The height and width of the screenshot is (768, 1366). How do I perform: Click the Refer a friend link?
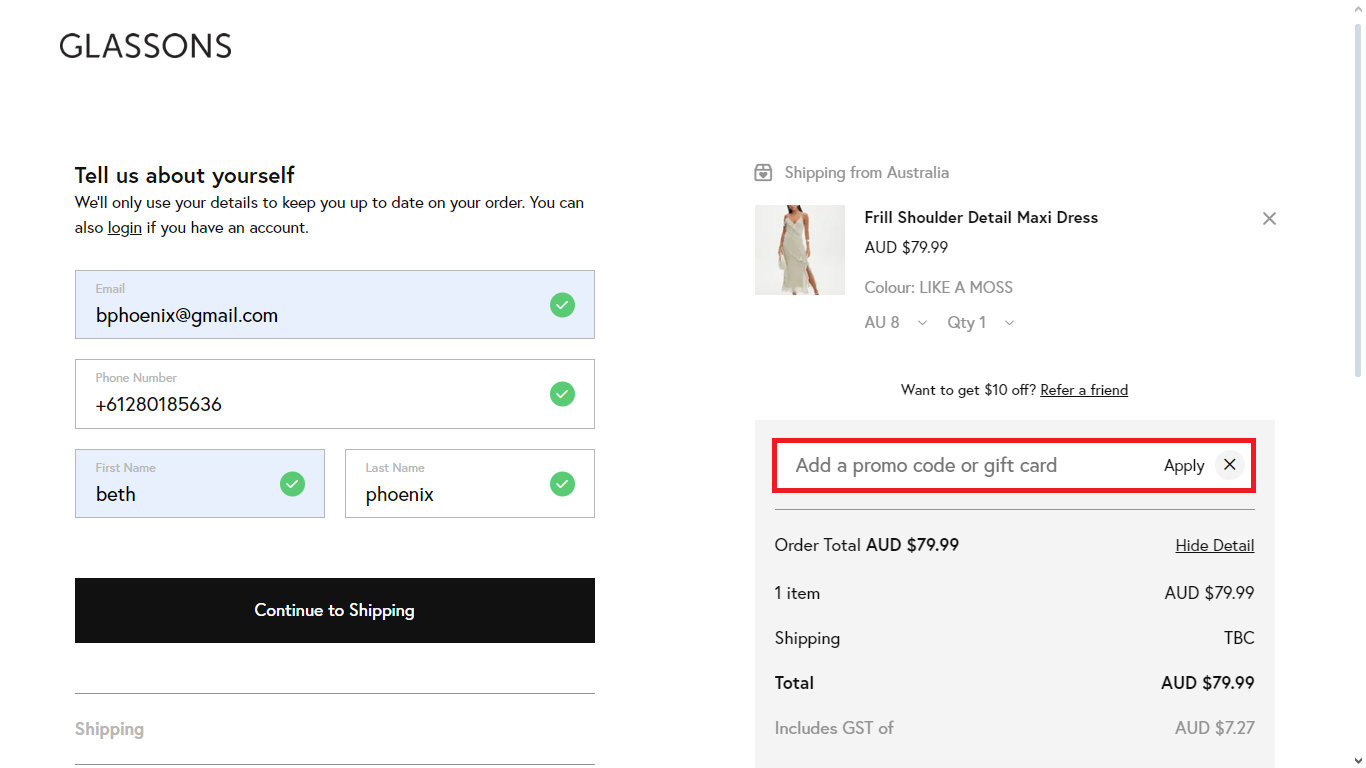click(1084, 389)
